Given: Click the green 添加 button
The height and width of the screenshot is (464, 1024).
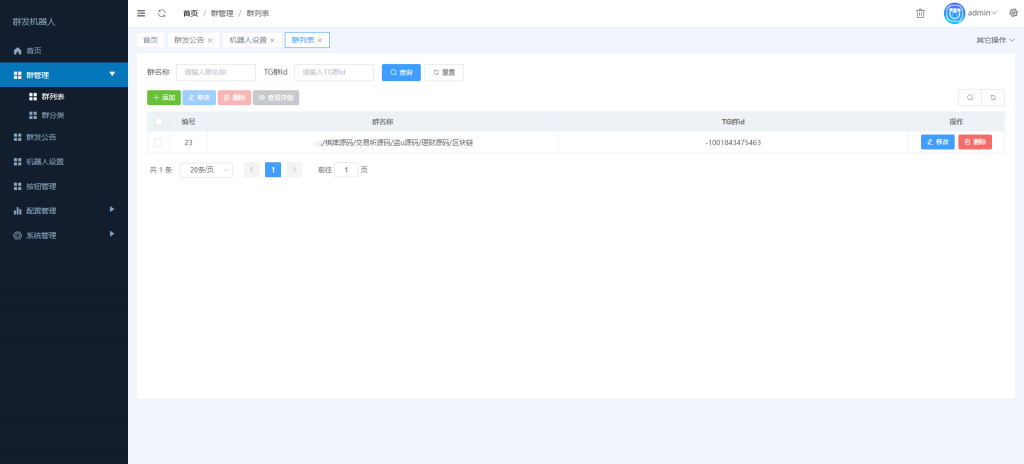Looking at the screenshot, I should pyautogui.click(x=164, y=97).
